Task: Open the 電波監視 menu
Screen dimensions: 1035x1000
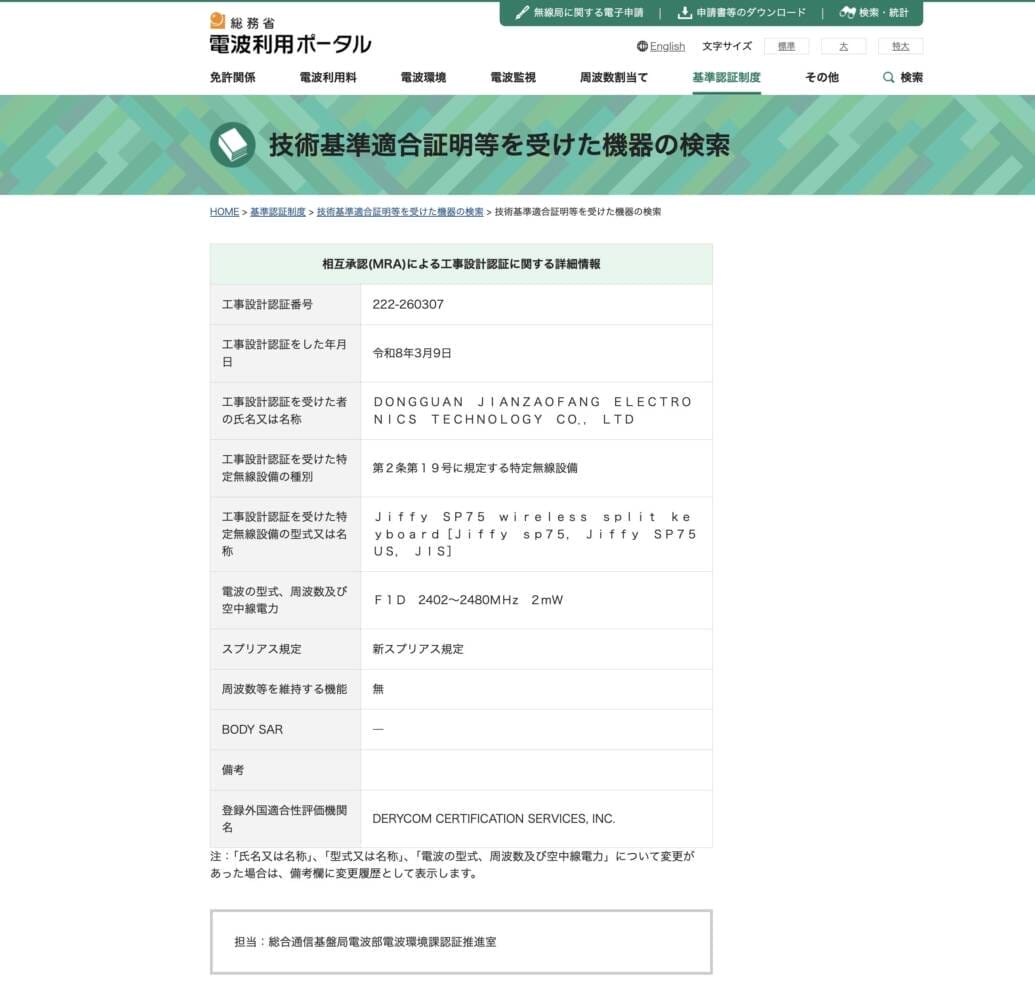Action: coord(513,77)
